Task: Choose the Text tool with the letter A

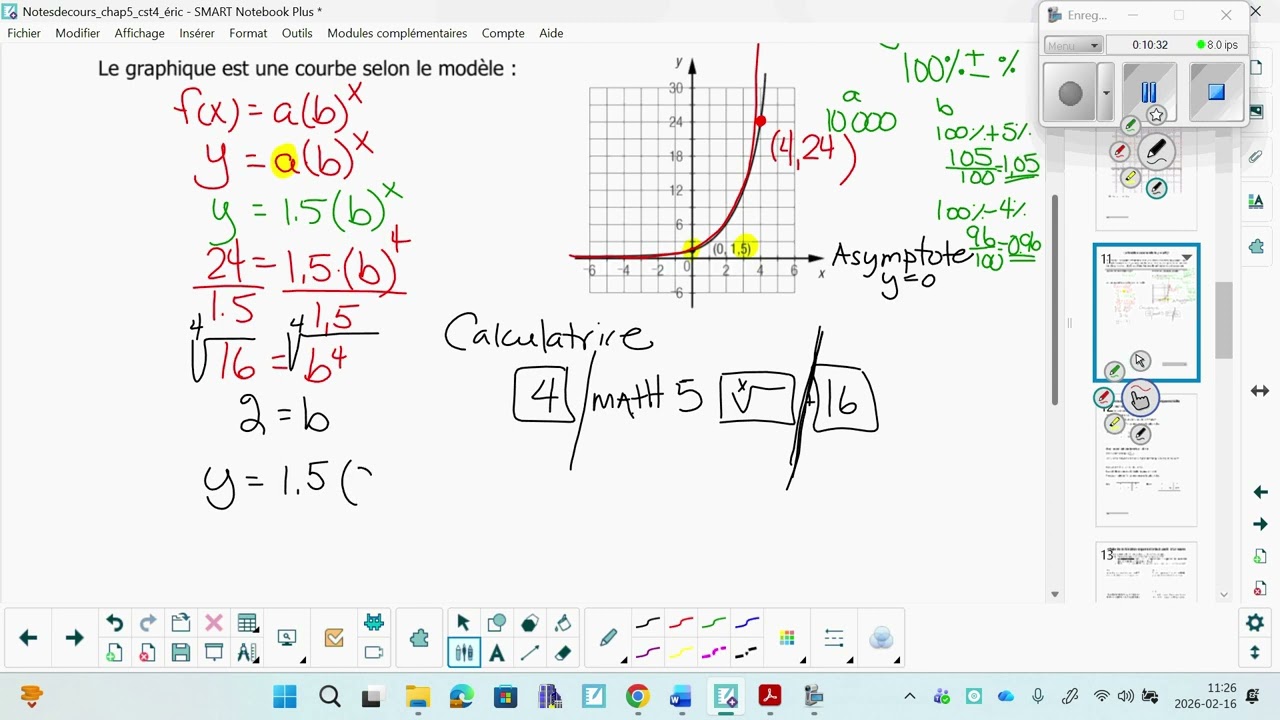Action: coord(496,653)
